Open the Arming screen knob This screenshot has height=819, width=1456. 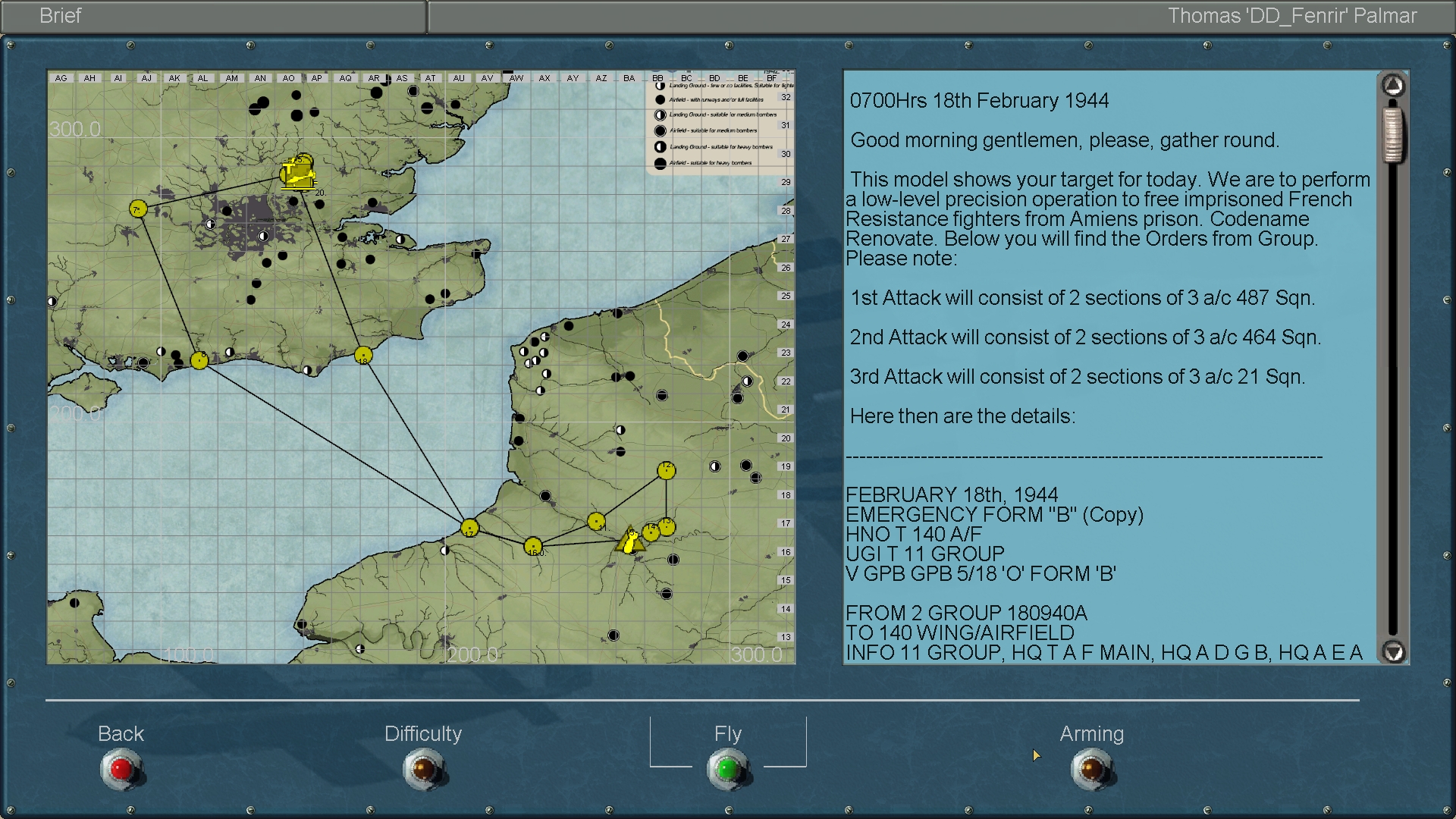(x=1091, y=769)
